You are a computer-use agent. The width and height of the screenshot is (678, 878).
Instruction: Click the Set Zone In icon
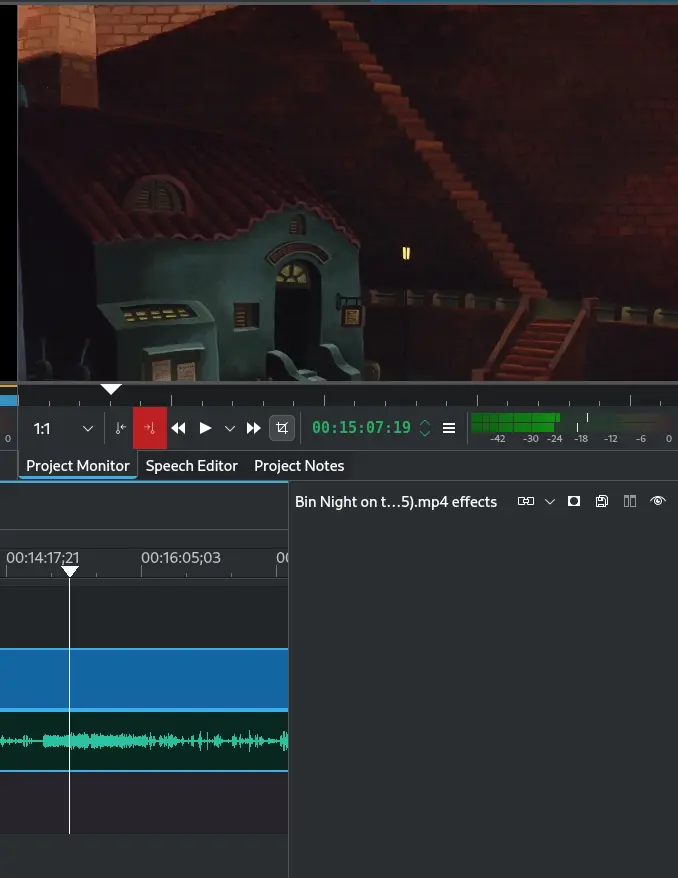pyautogui.click(x=120, y=428)
